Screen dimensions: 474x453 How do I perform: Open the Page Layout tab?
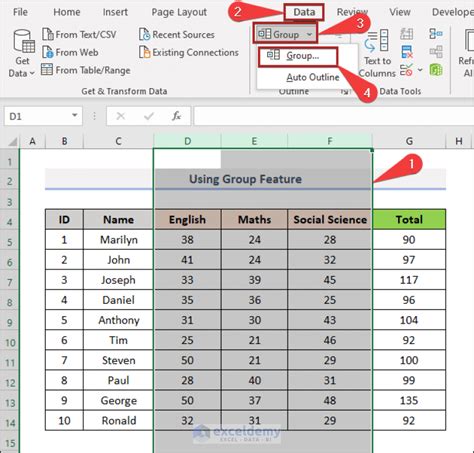(179, 12)
